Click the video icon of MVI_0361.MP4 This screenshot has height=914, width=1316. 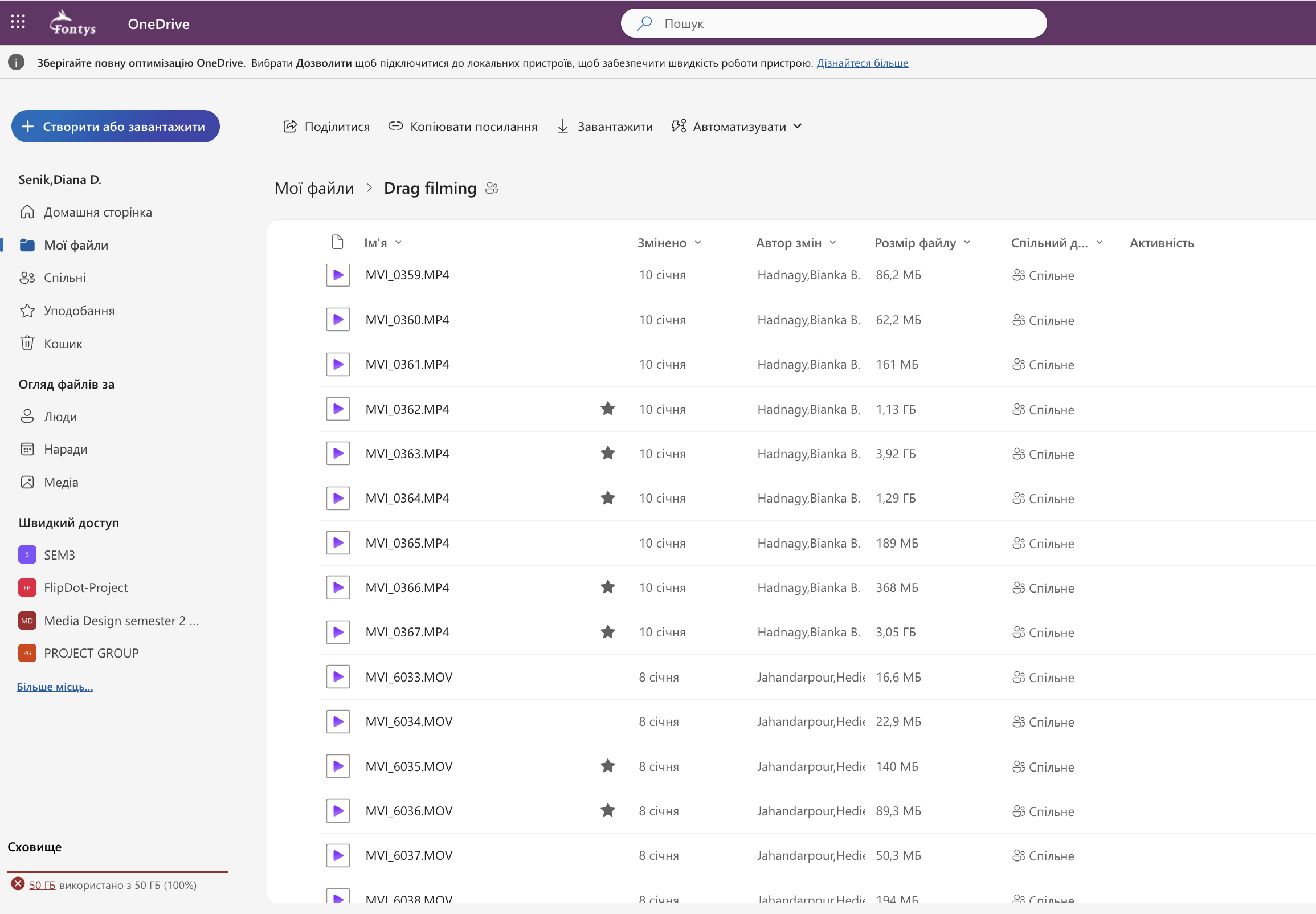pyautogui.click(x=338, y=364)
